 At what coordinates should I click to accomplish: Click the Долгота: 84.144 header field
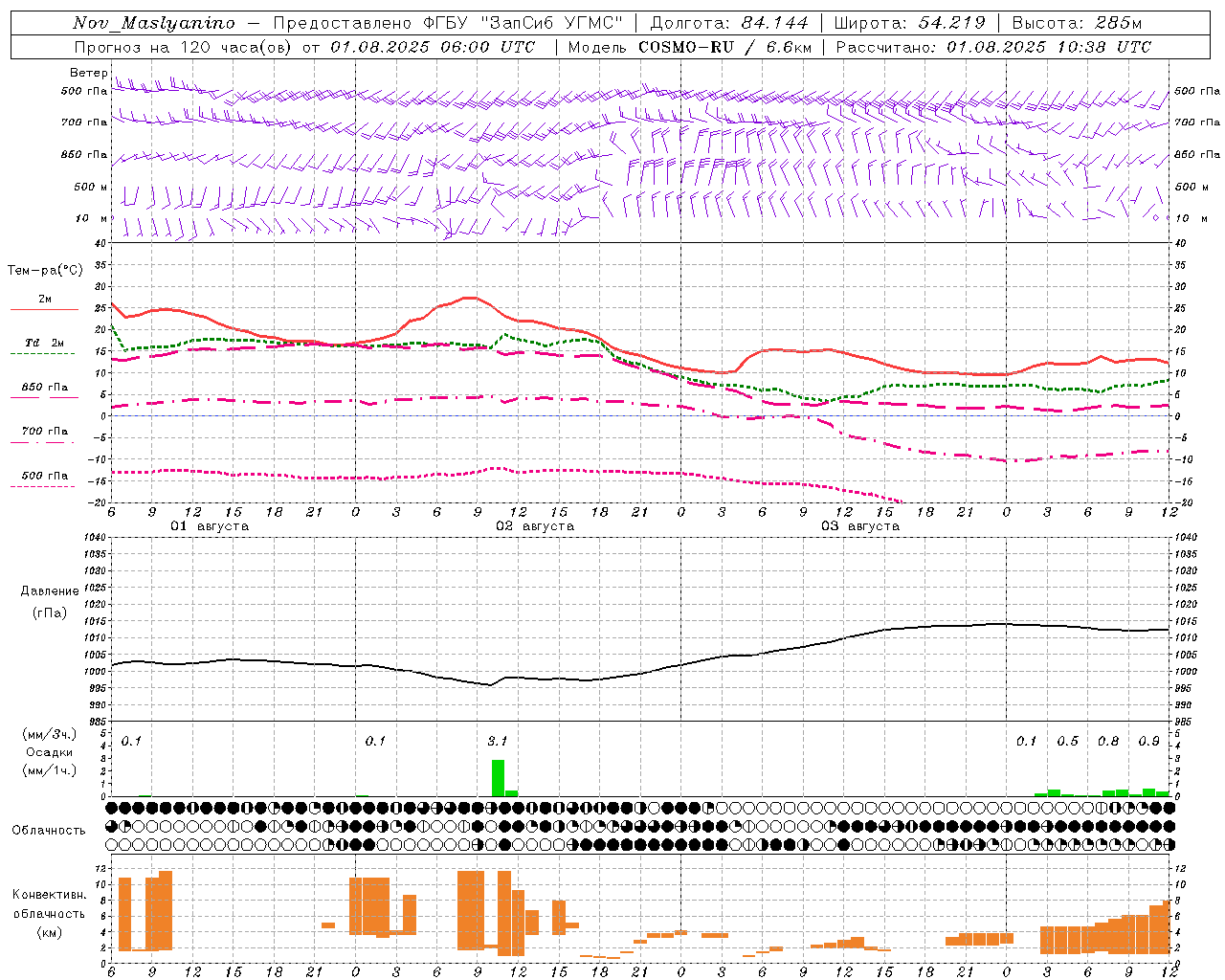(729, 23)
